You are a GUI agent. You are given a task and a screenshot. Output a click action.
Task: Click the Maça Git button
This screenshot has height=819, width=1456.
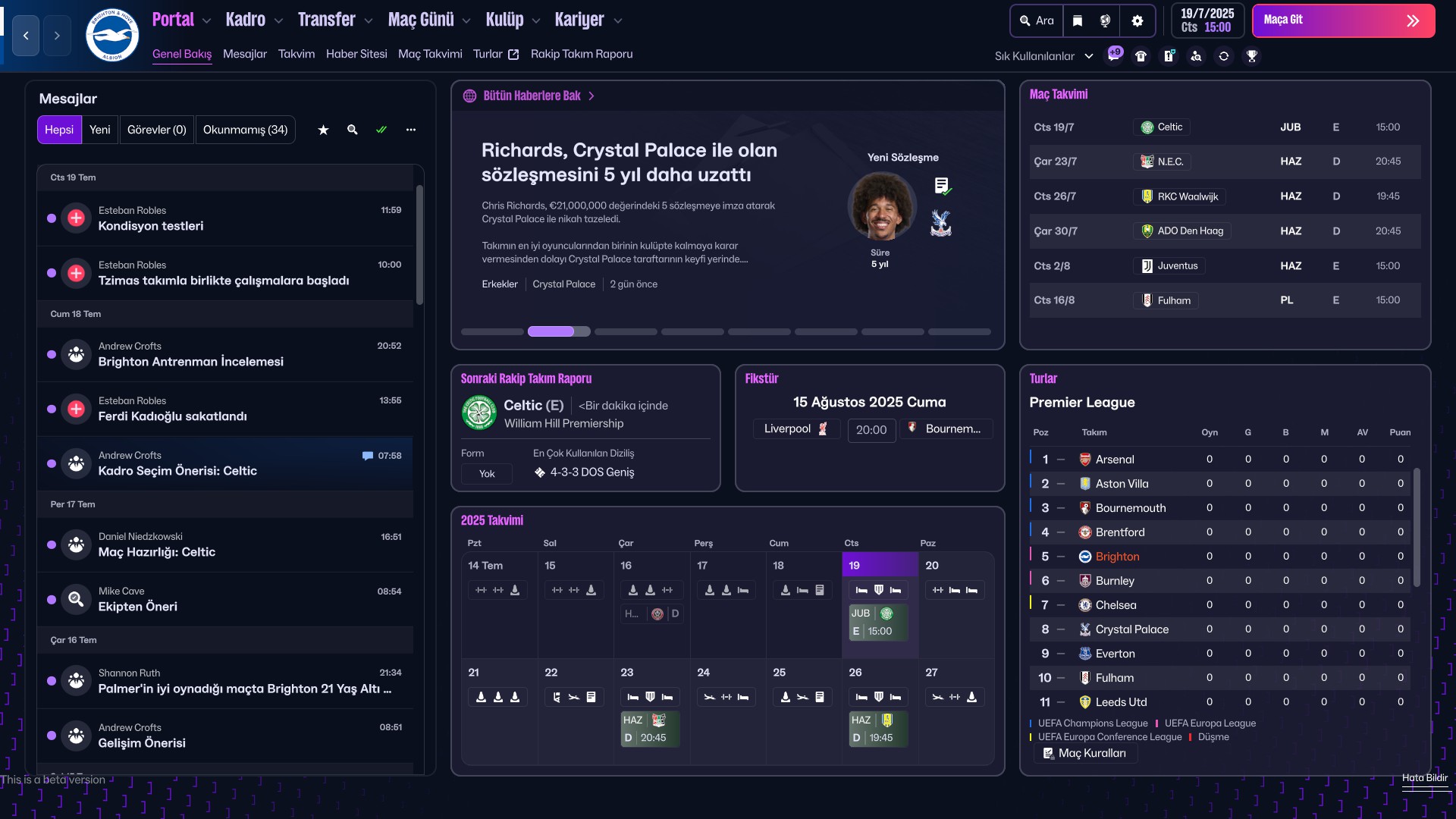pos(1343,20)
